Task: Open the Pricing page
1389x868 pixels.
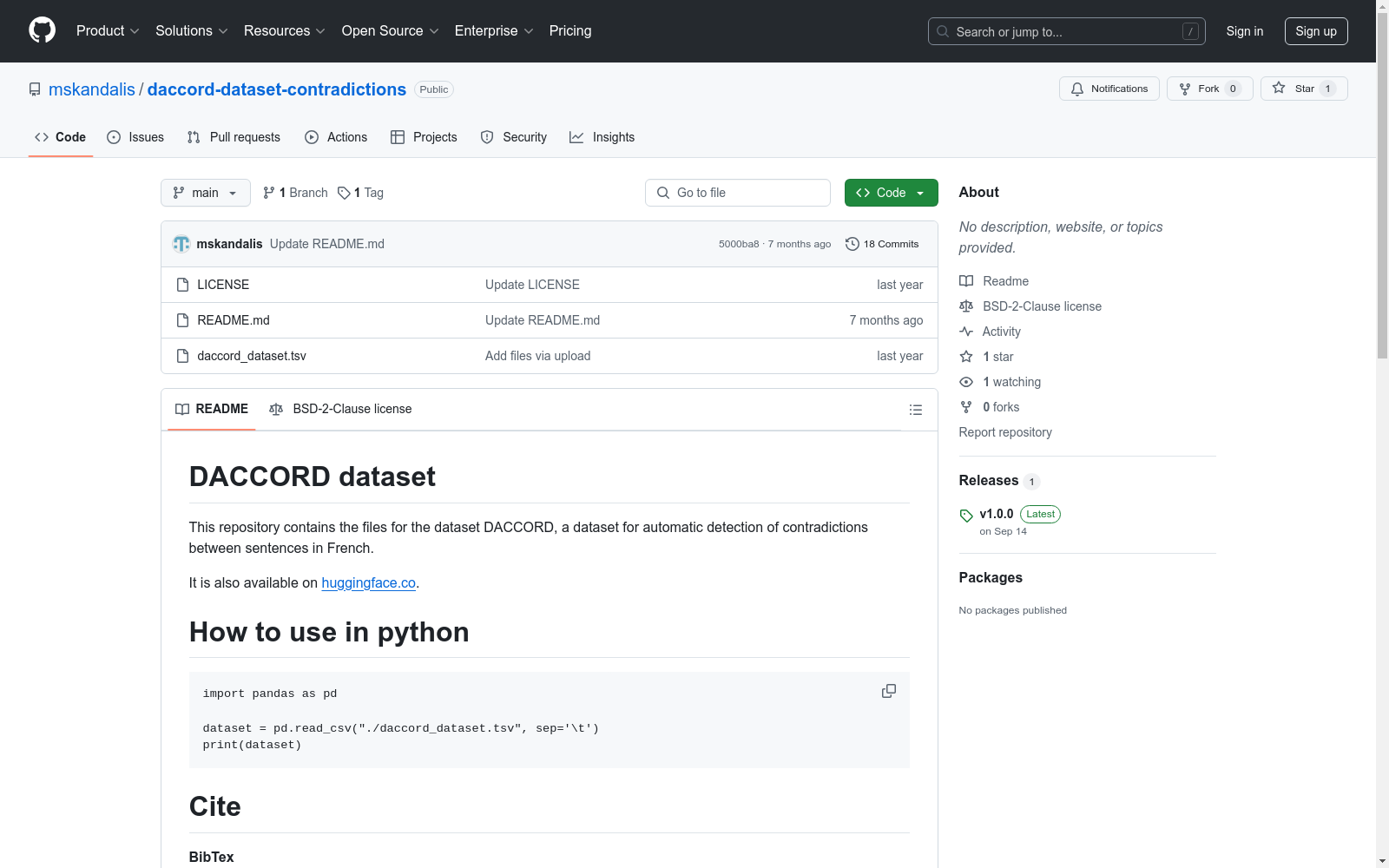Action: click(570, 30)
